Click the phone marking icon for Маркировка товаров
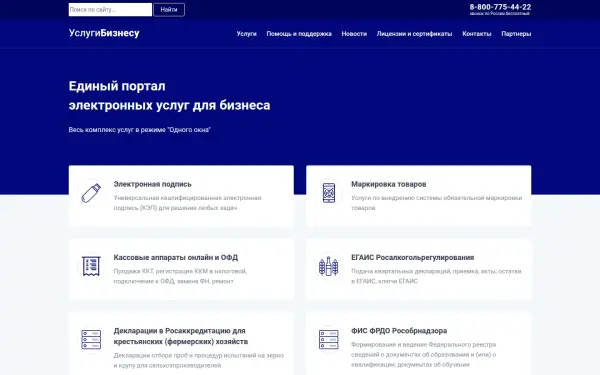This screenshot has width=600, height=375. (x=329, y=193)
